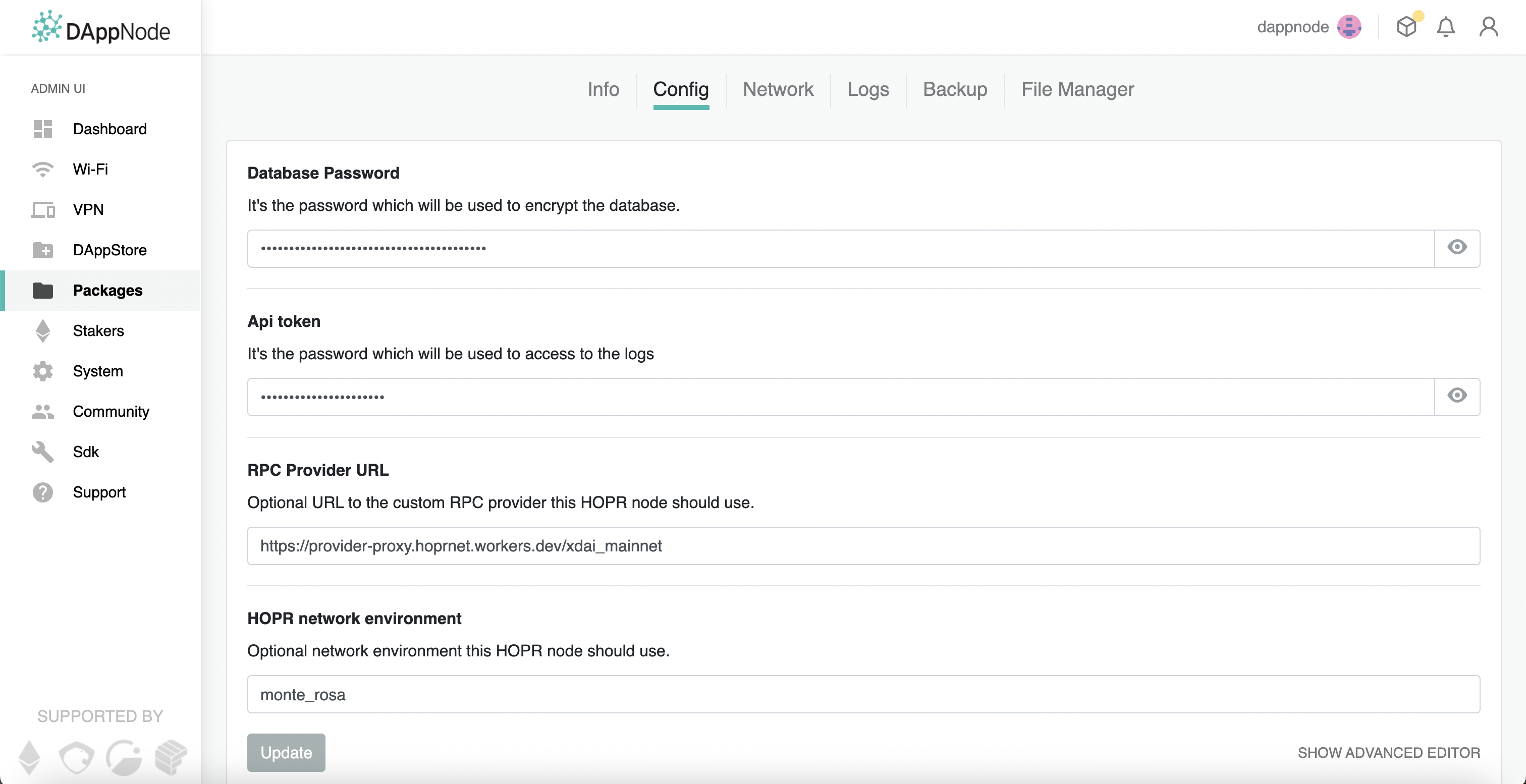This screenshot has width=1526, height=784.
Task: Click the notifications bell icon
Action: pos(1447,27)
